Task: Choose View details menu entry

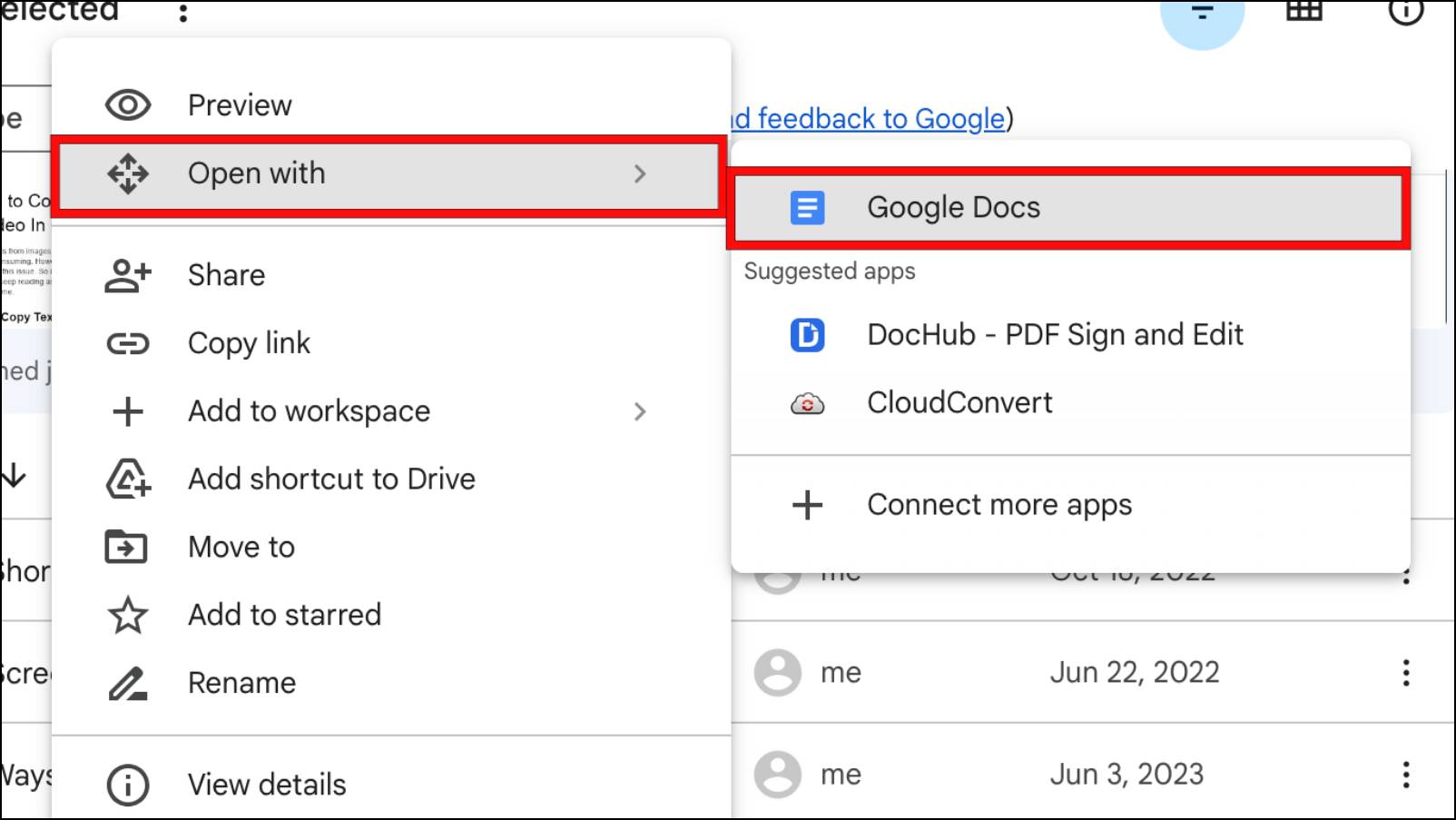Action: tap(391, 785)
